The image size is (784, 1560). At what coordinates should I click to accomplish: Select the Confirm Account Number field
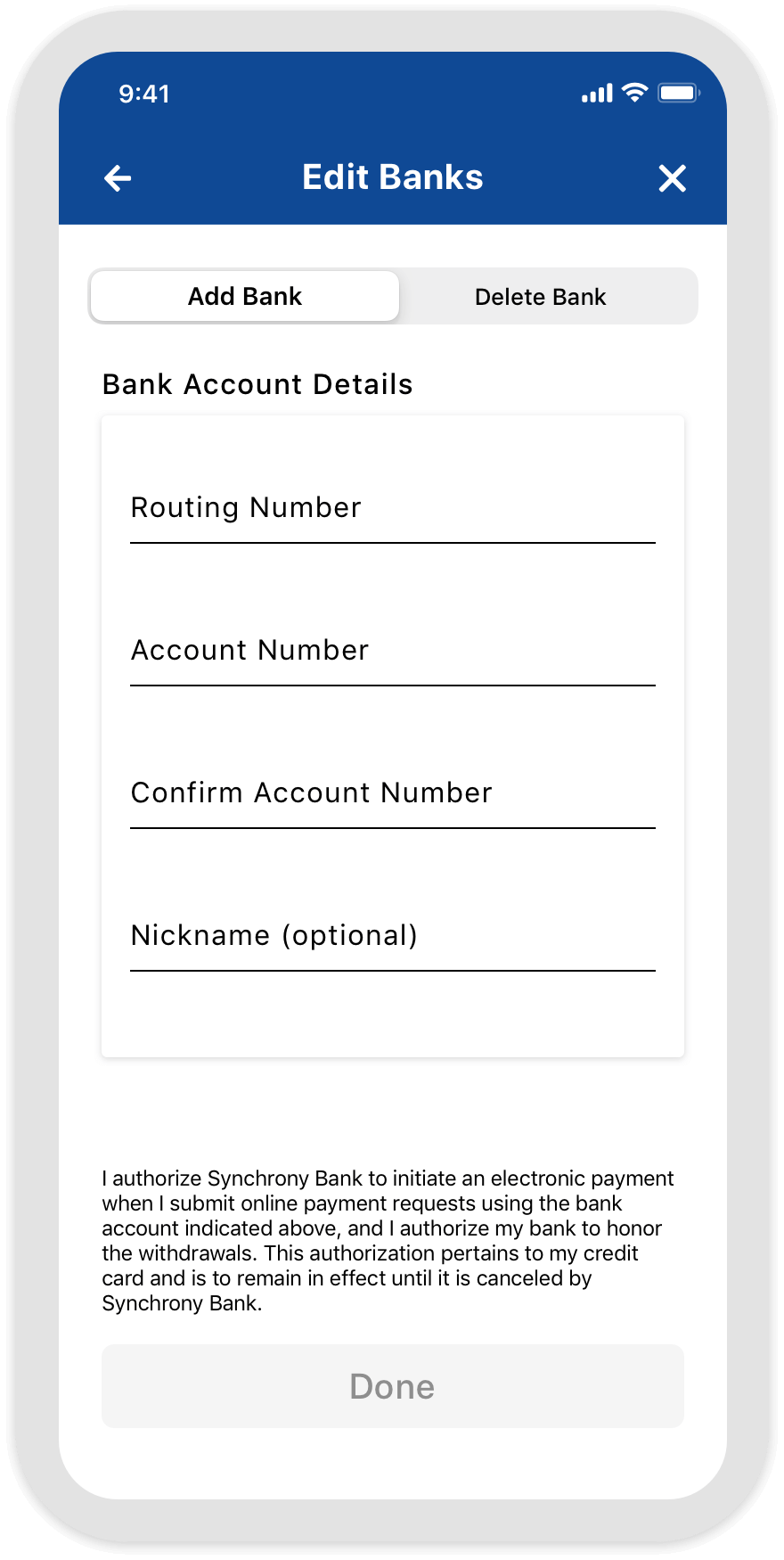(x=392, y=793)
